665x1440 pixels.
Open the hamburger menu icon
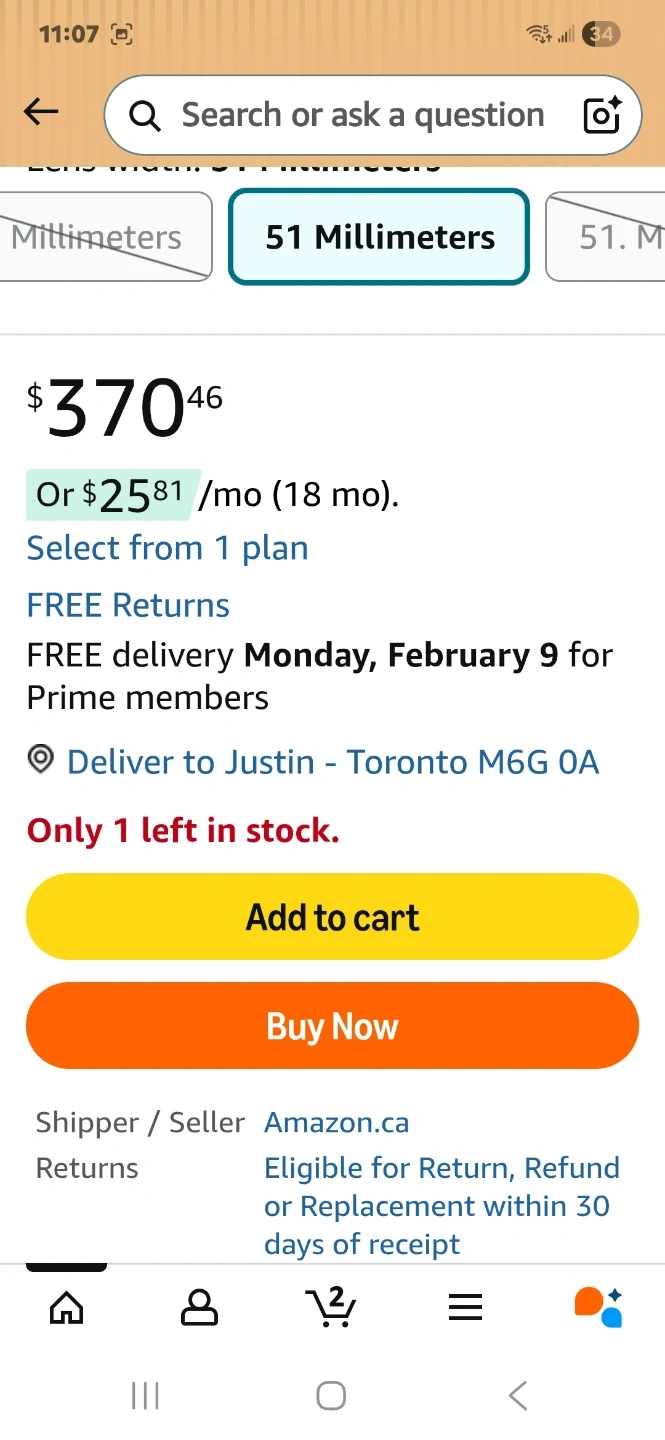pyautogui.click(x=465, y=1306)
